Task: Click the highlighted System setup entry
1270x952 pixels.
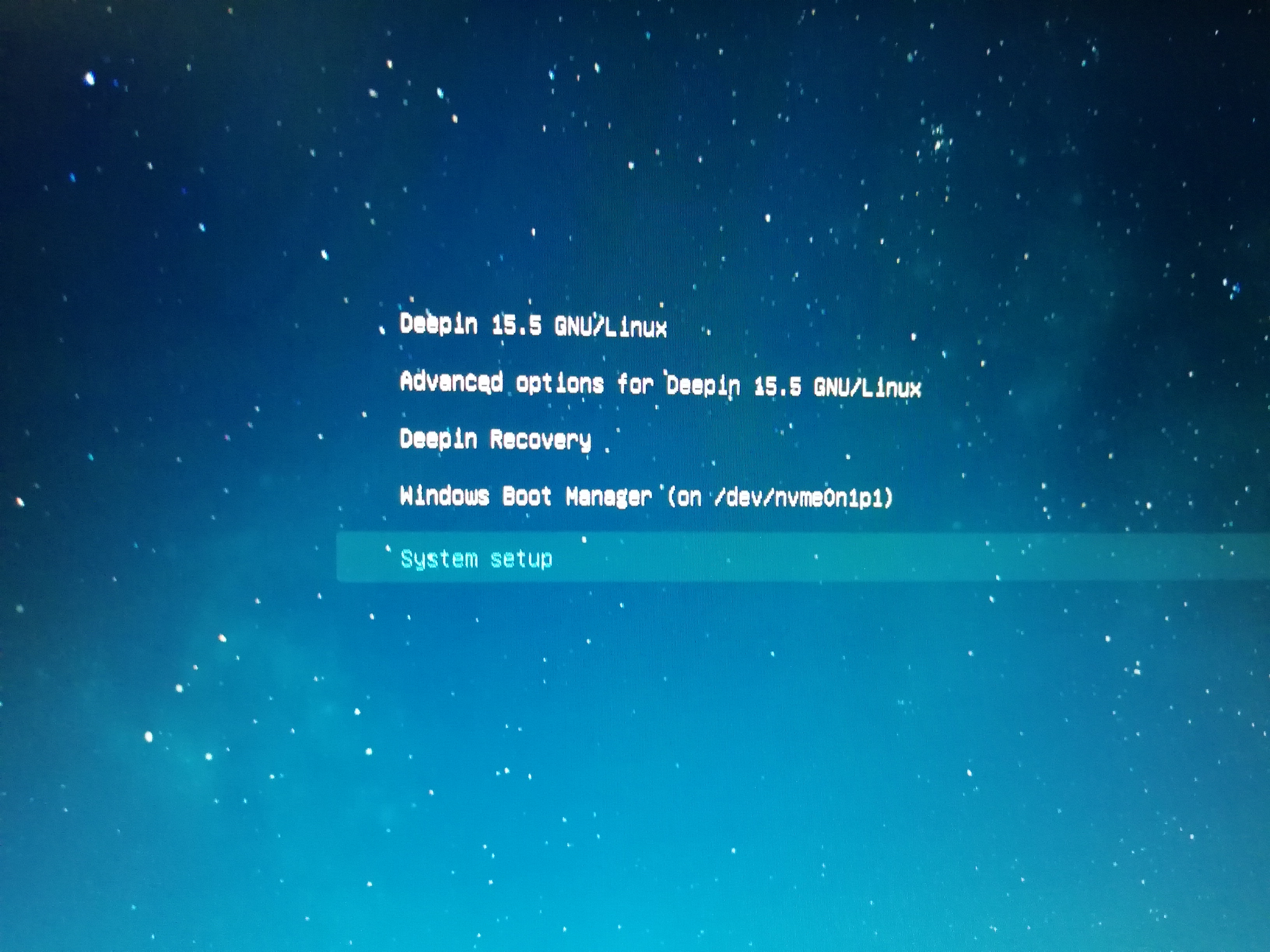Action: point(803,557)
